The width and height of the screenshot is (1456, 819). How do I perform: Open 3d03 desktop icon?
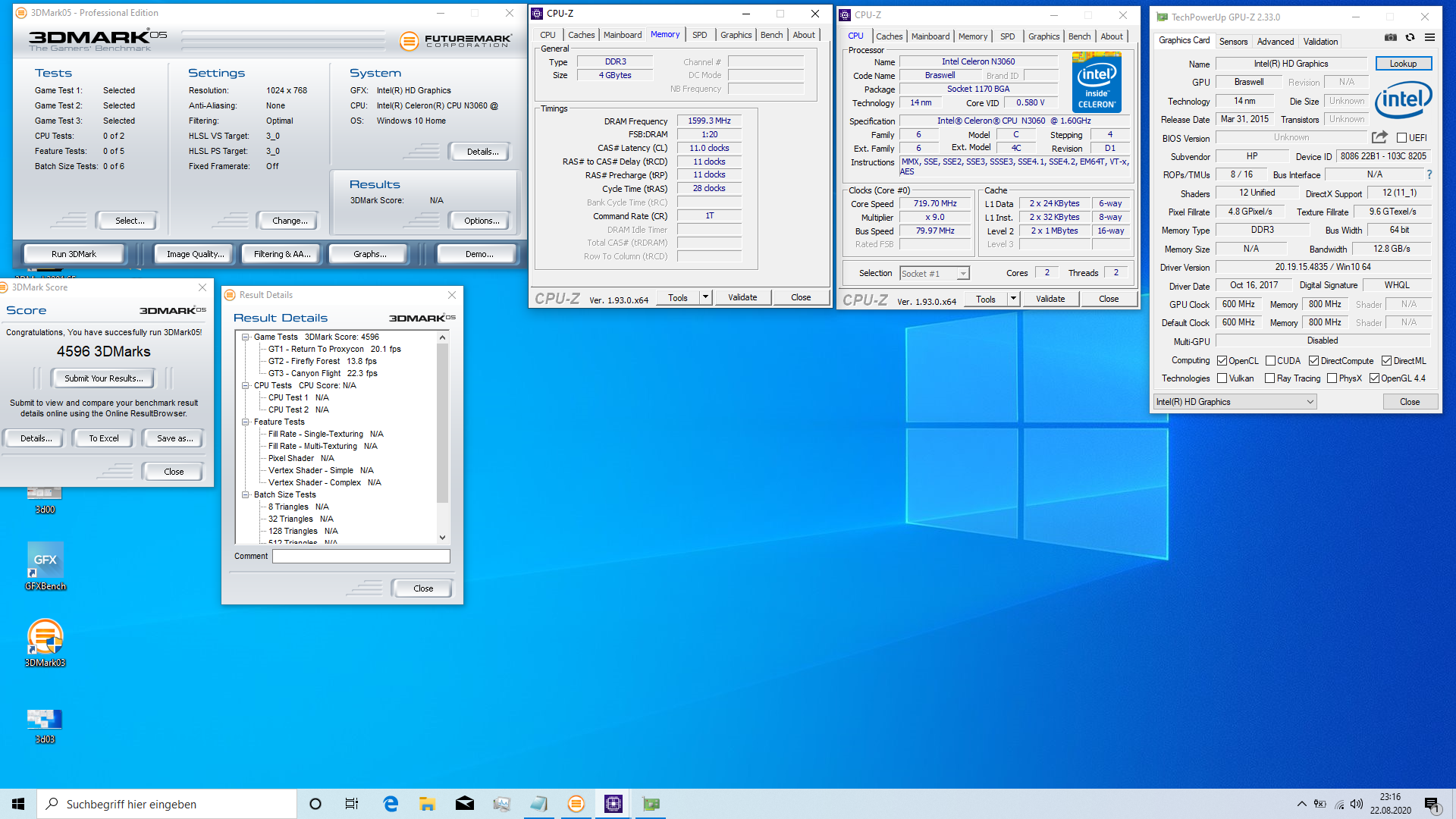coord(45,726)
